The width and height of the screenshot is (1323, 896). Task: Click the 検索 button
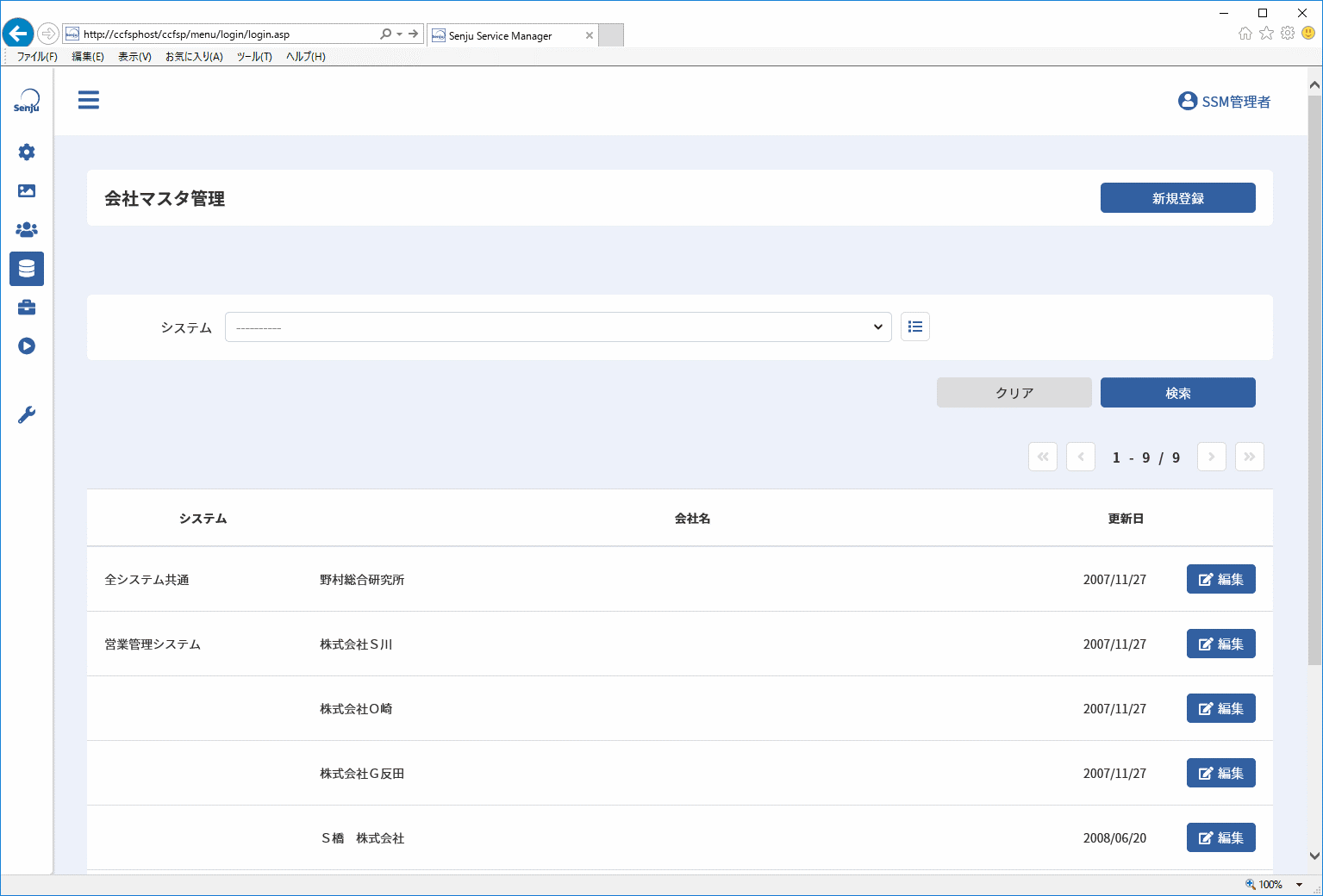coord(1178,393)
